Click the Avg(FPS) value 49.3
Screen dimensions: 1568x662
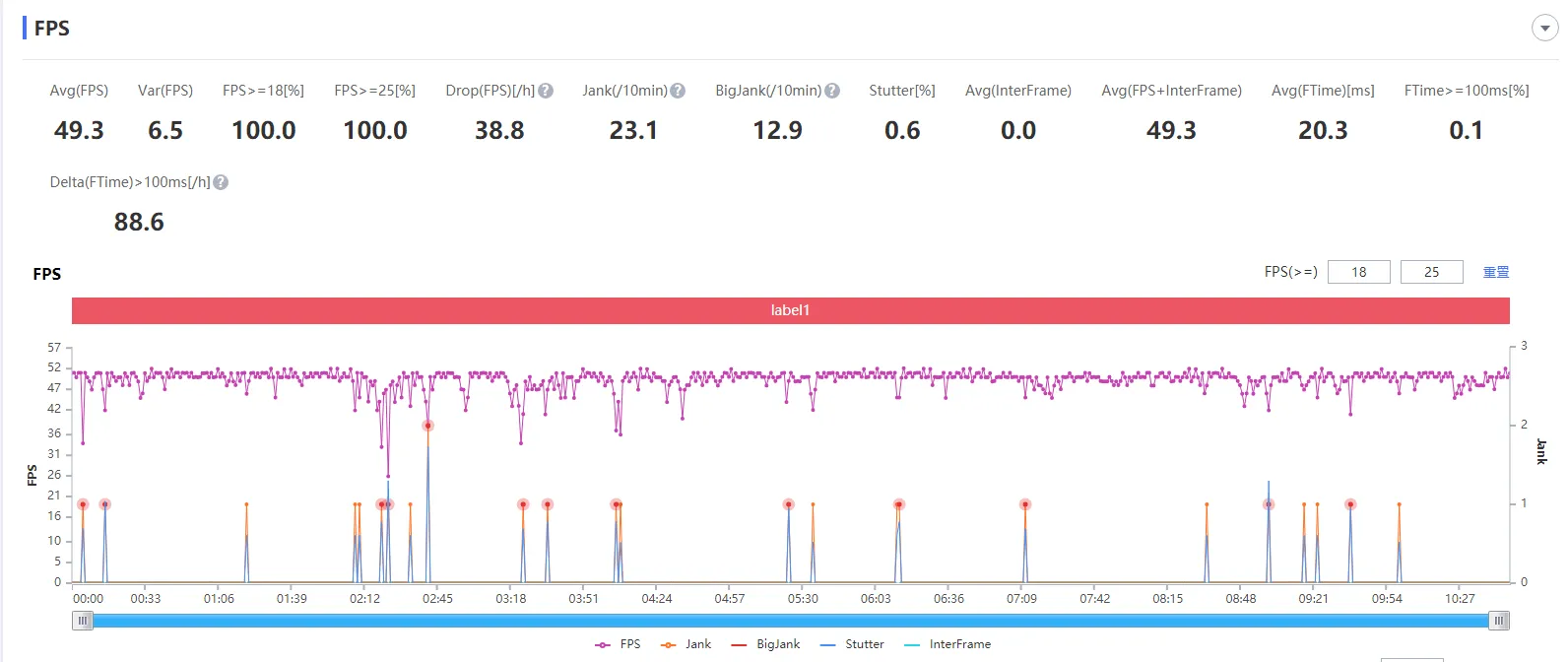79,131
